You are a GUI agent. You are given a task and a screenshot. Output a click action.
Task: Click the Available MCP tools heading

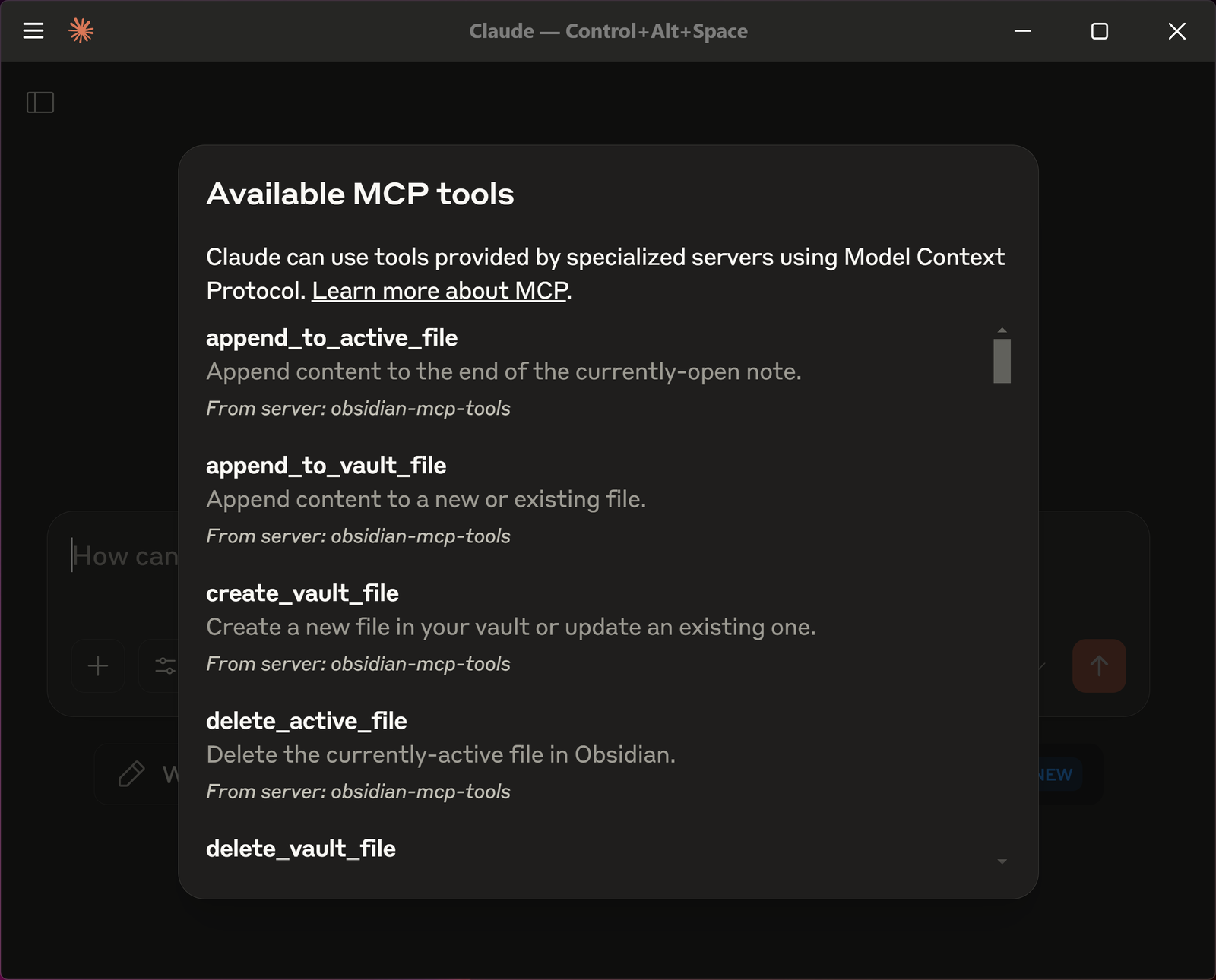pos(360,194)
